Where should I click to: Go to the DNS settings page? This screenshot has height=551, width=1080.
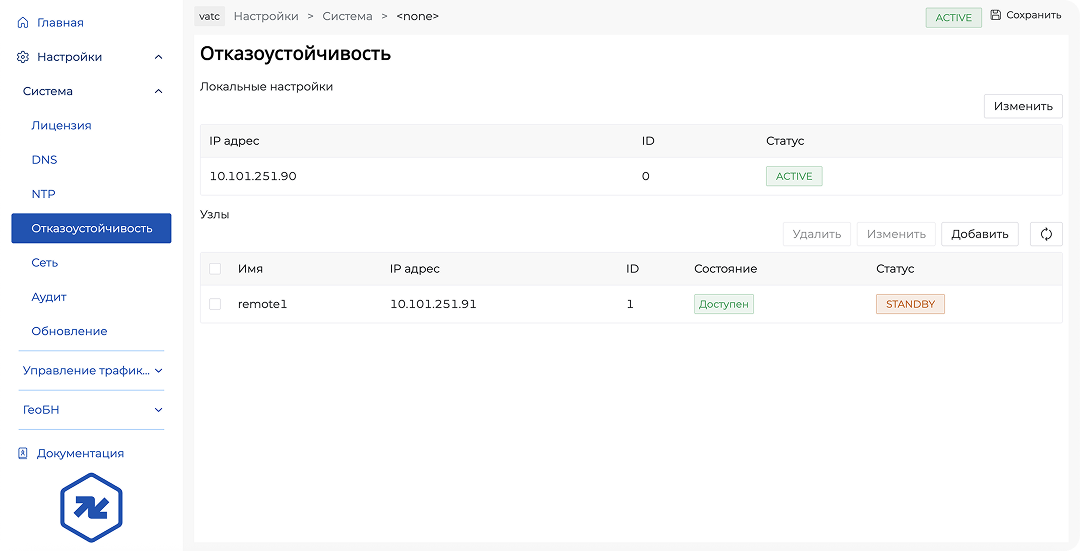tap(44, 160)
